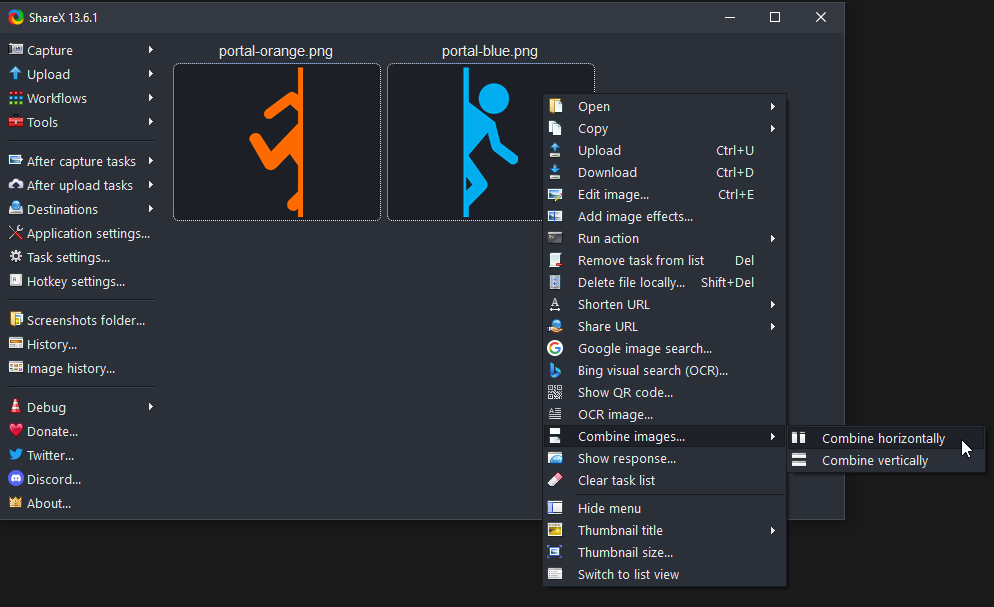
Task: Choose Switch to list view
Action: [x=664, y=574]
